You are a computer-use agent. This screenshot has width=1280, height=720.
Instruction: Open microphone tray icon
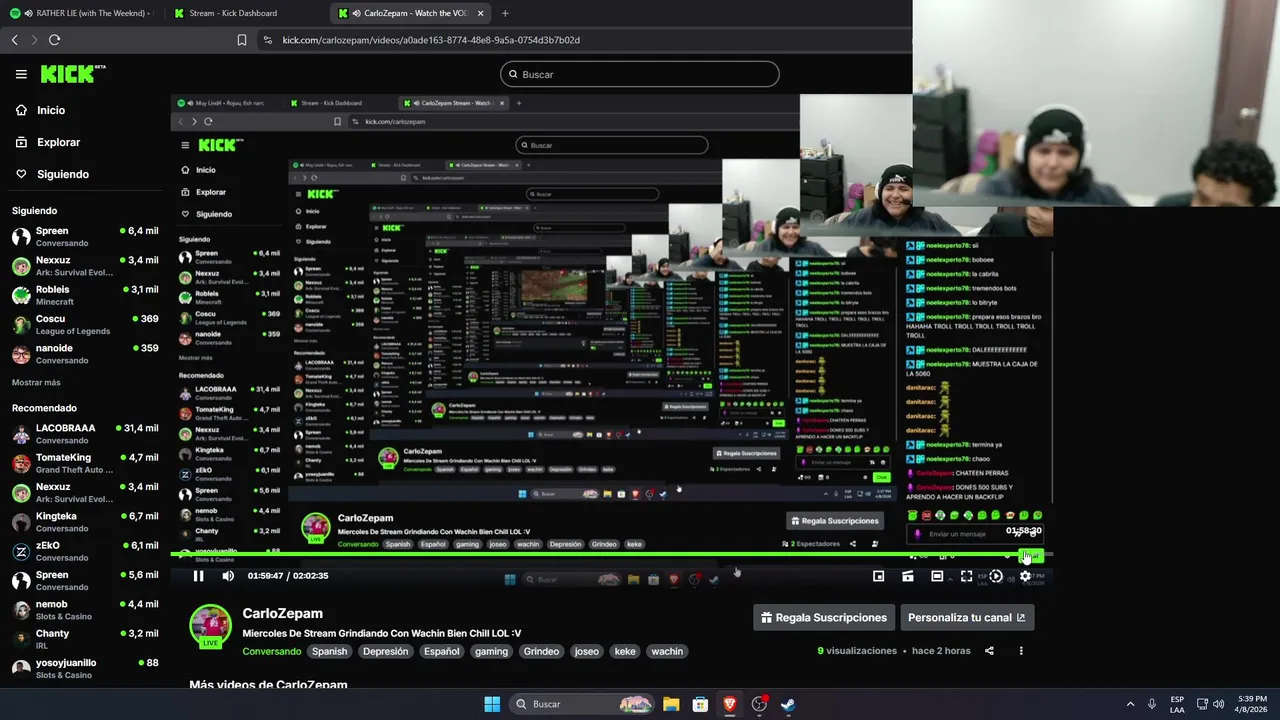pyautogui.click(x=1152, y=704)
